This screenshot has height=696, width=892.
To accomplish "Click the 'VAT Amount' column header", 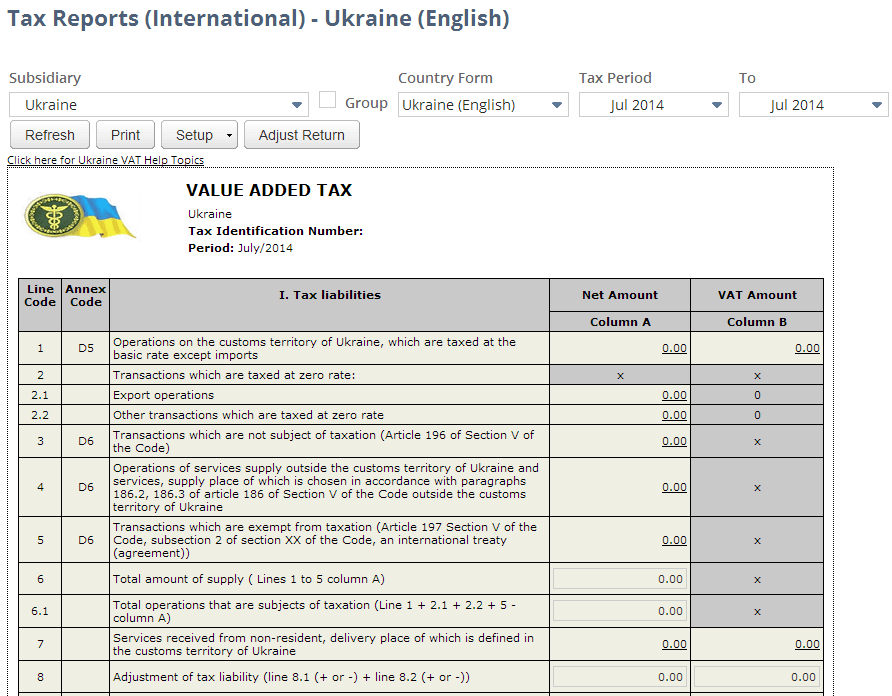I will coord(757,295).
